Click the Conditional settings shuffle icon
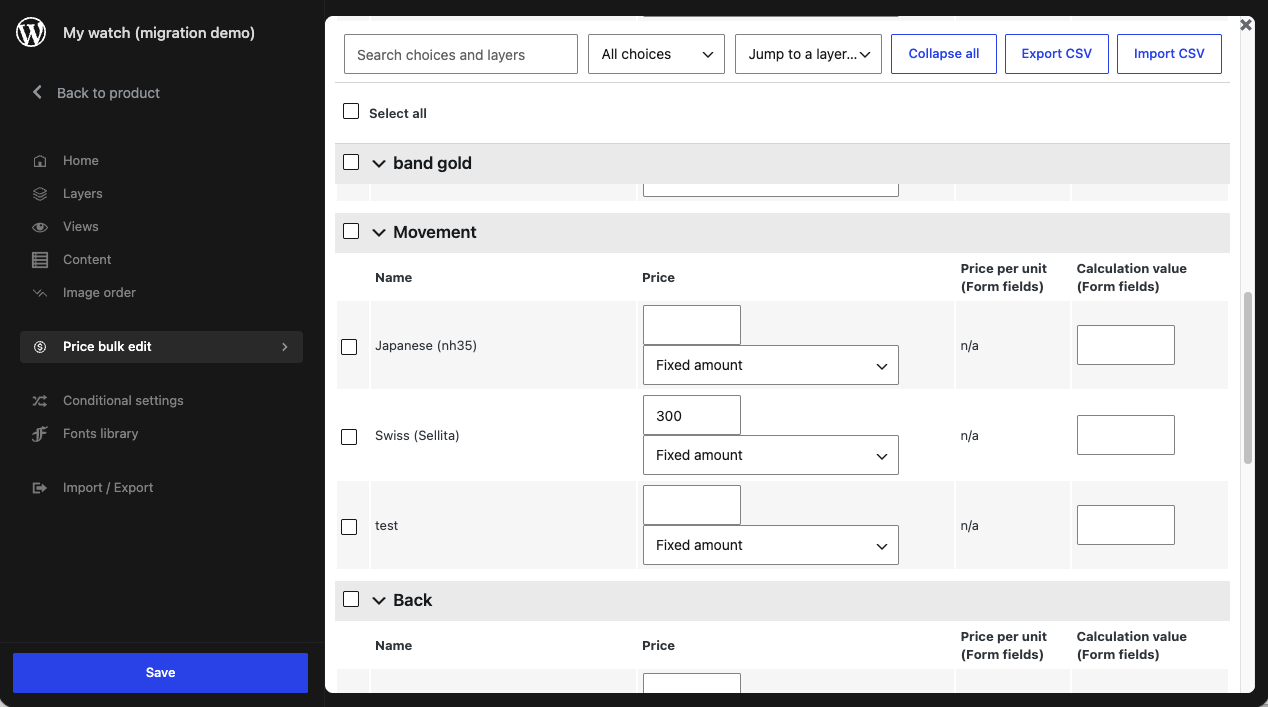This screenshot has width=1268, height=707. (x=40, y=401)
